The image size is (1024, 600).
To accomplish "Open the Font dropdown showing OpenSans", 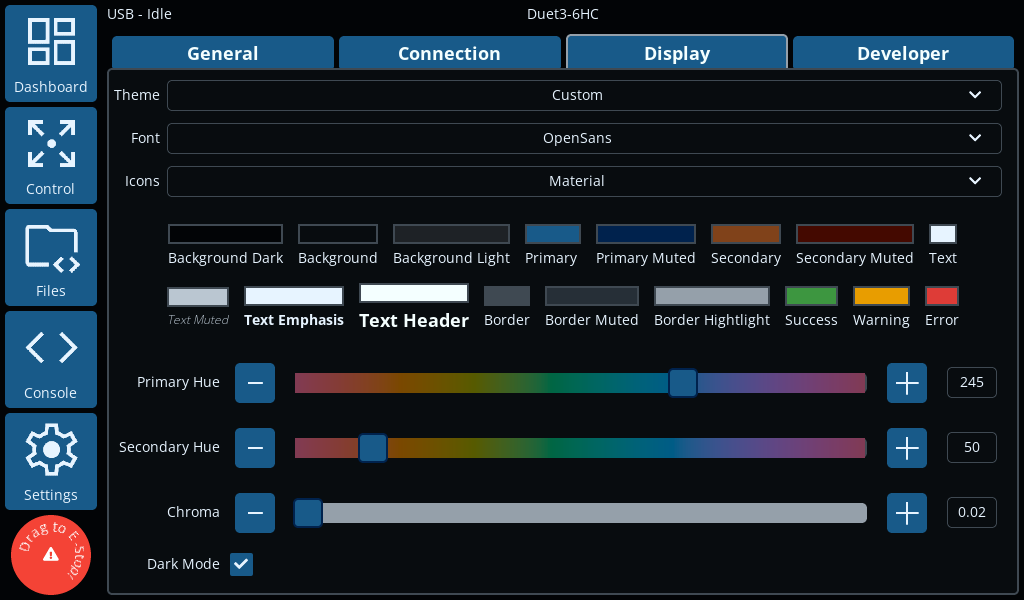I will click(584, 138).
